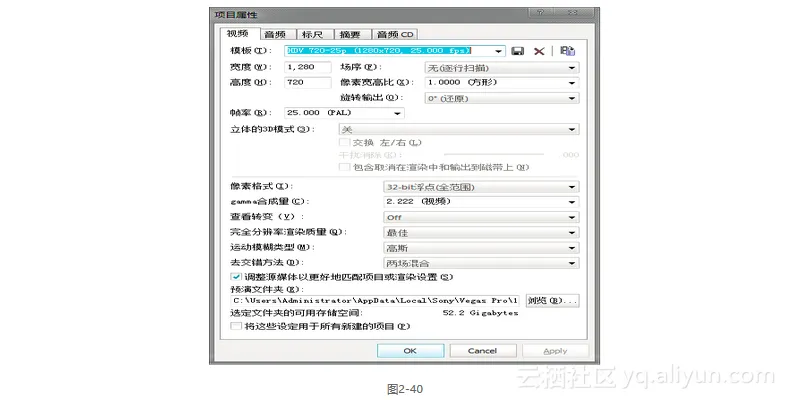Open the 摘要 tab
This screenshot has height=400, width=786.
tap(350, 34)
